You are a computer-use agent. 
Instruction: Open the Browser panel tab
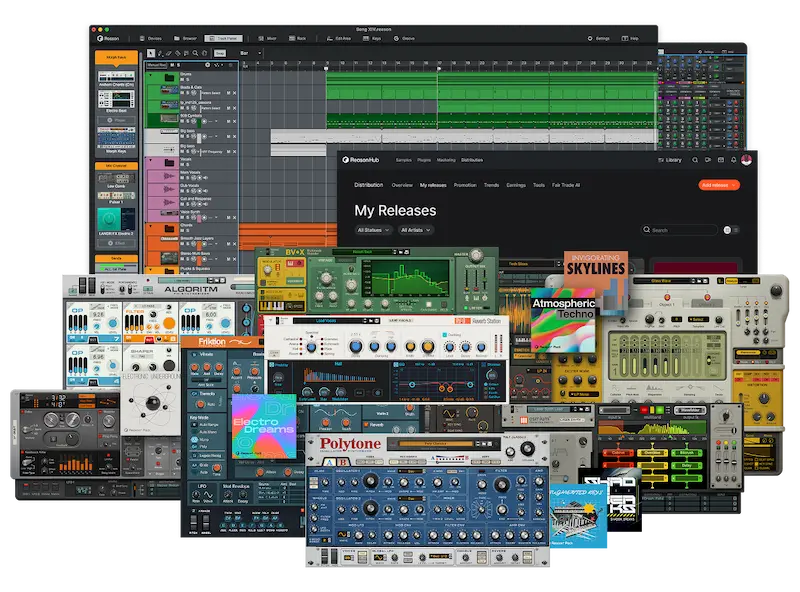pyautogui.click(x=185, y=38)
